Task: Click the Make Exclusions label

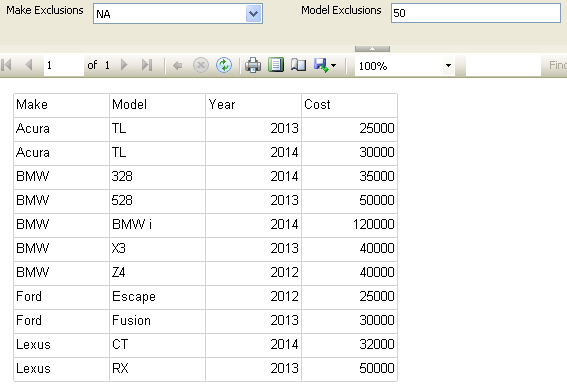Action: (45, 10)
